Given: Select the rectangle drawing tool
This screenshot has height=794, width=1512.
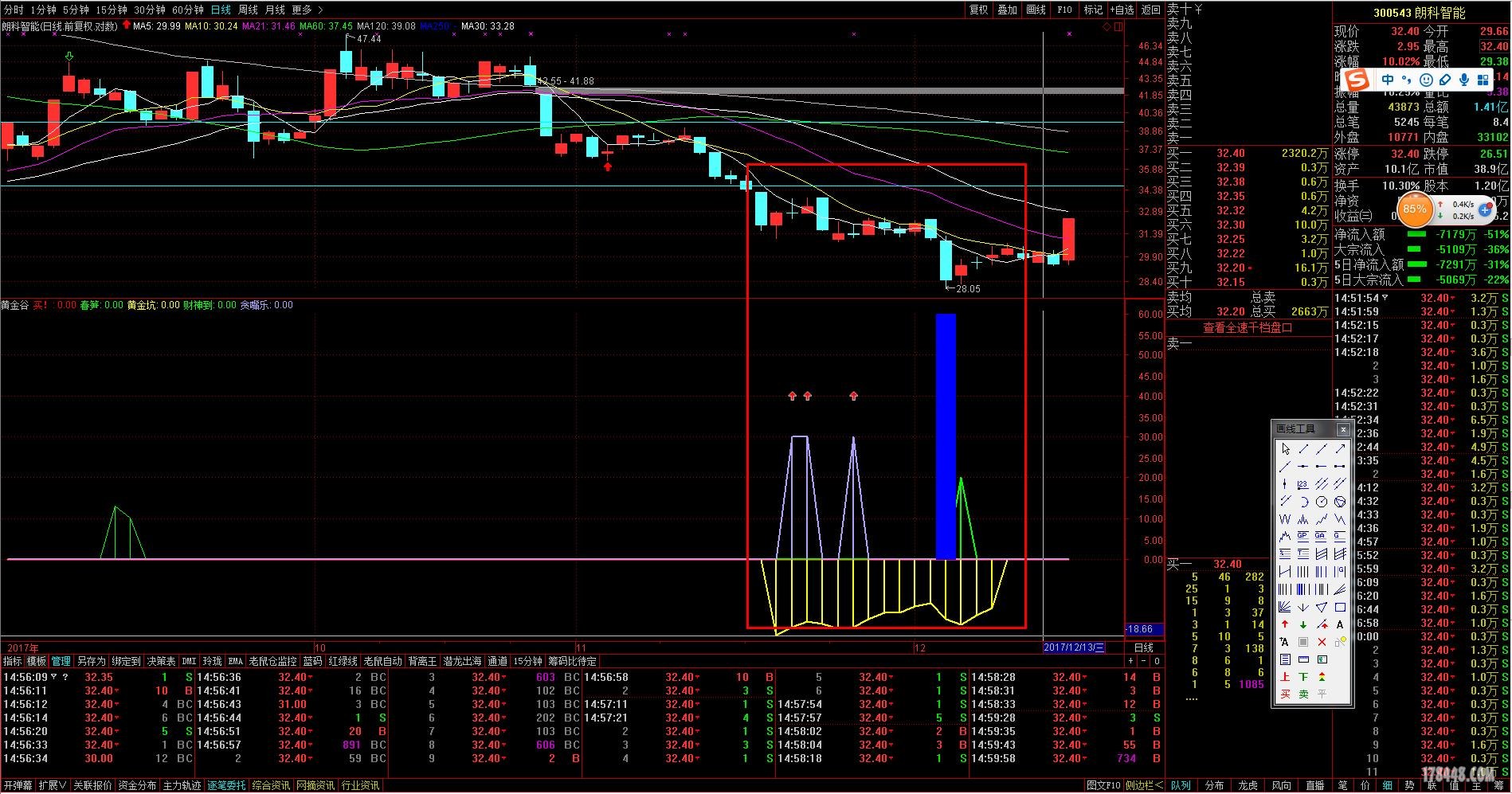Looking at the screenshot, I should (1340, 606).
